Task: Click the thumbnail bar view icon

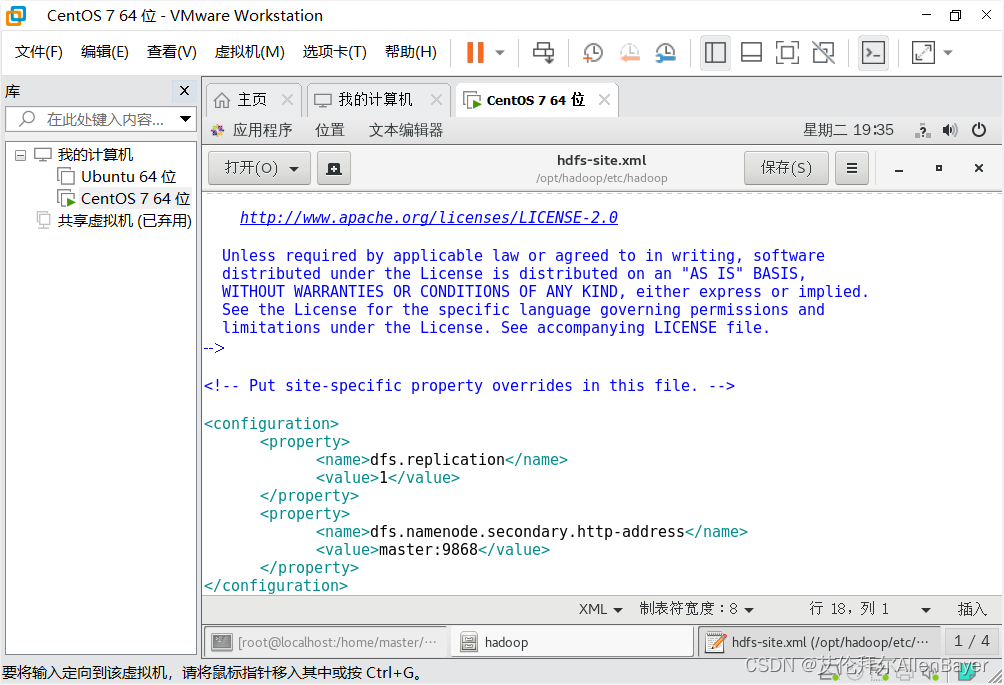Action: 751,52
